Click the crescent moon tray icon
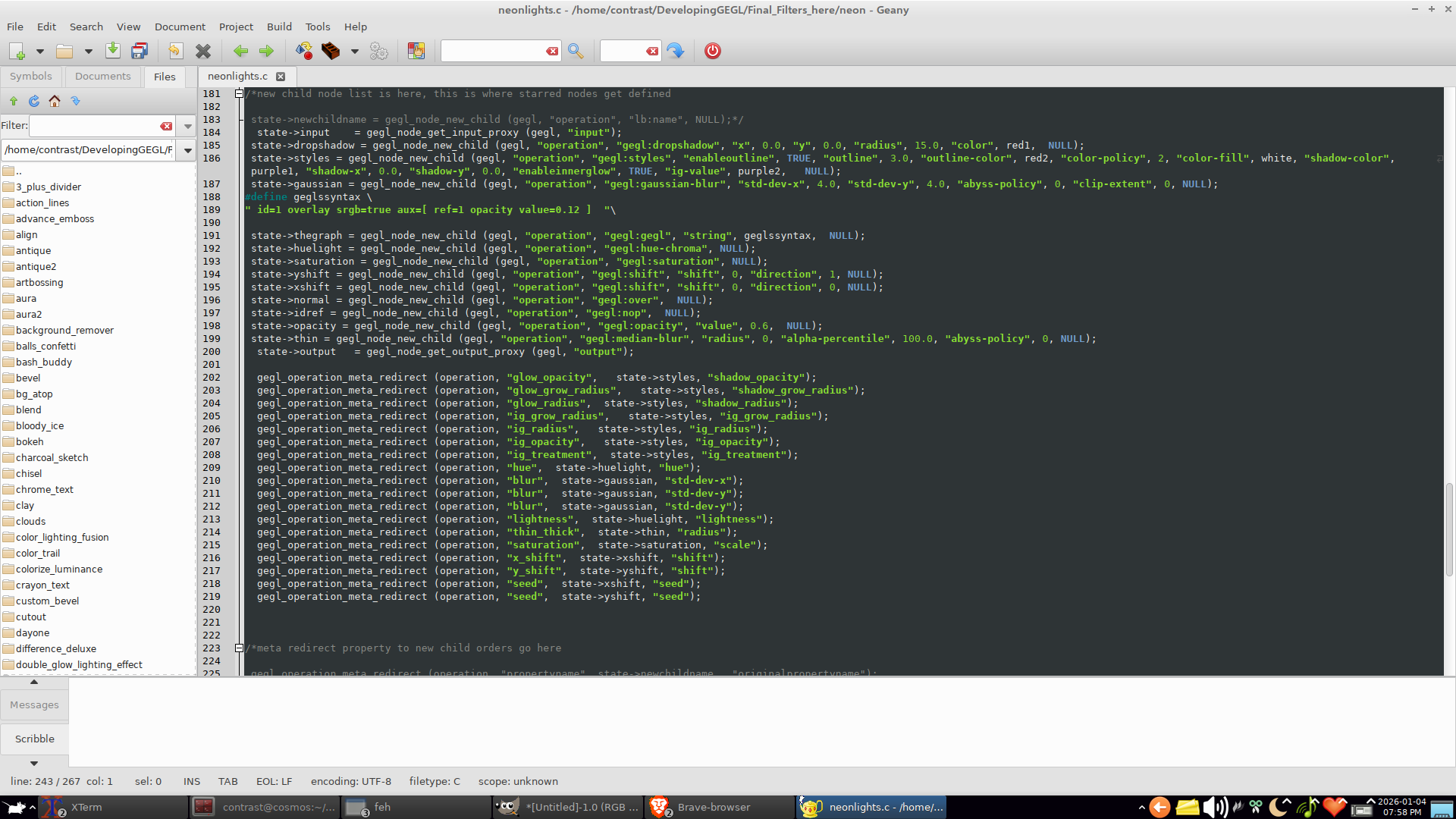The height and width of the screenshot is (819, 1456). [x=1278, y=807]
